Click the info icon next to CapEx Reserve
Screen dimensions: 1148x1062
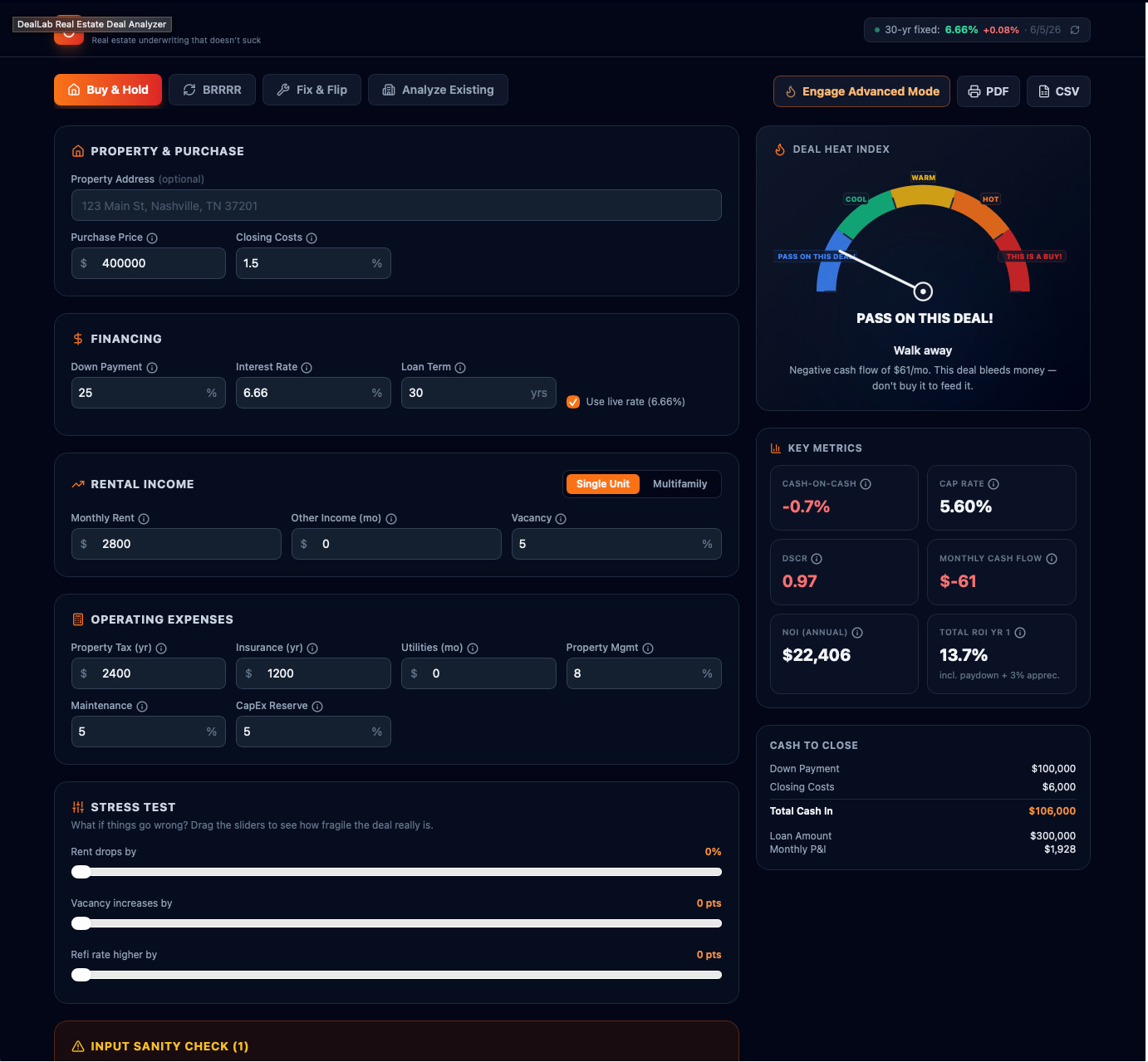pos(317,707)
